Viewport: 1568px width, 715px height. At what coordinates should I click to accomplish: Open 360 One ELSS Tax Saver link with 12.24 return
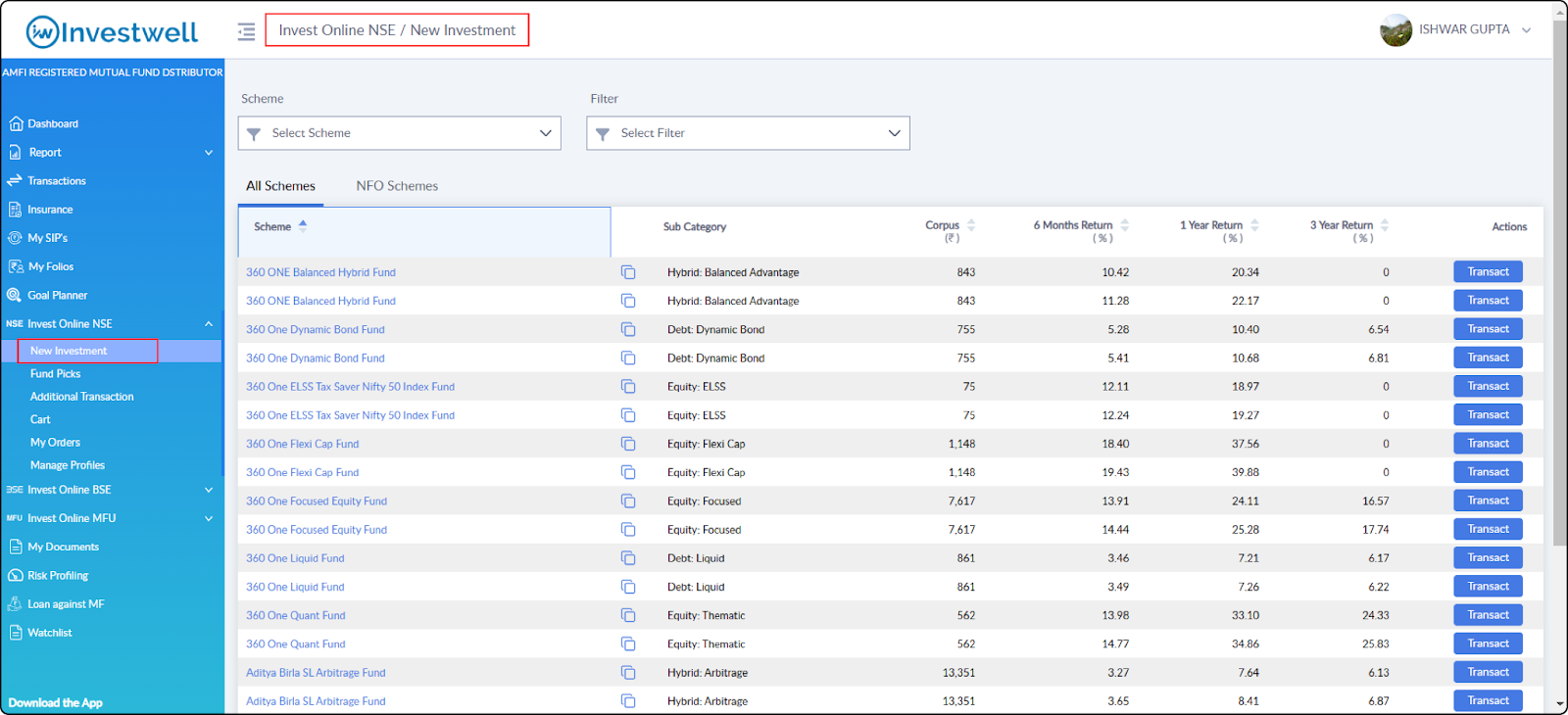(350, 415)
